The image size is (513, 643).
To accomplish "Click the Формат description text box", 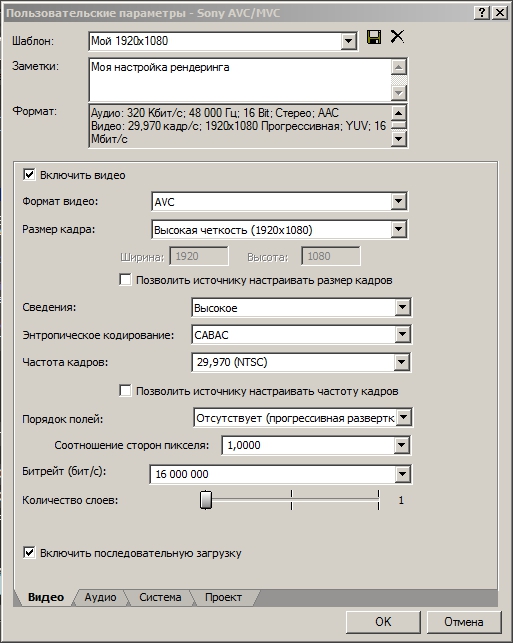I will click(240, 126).
